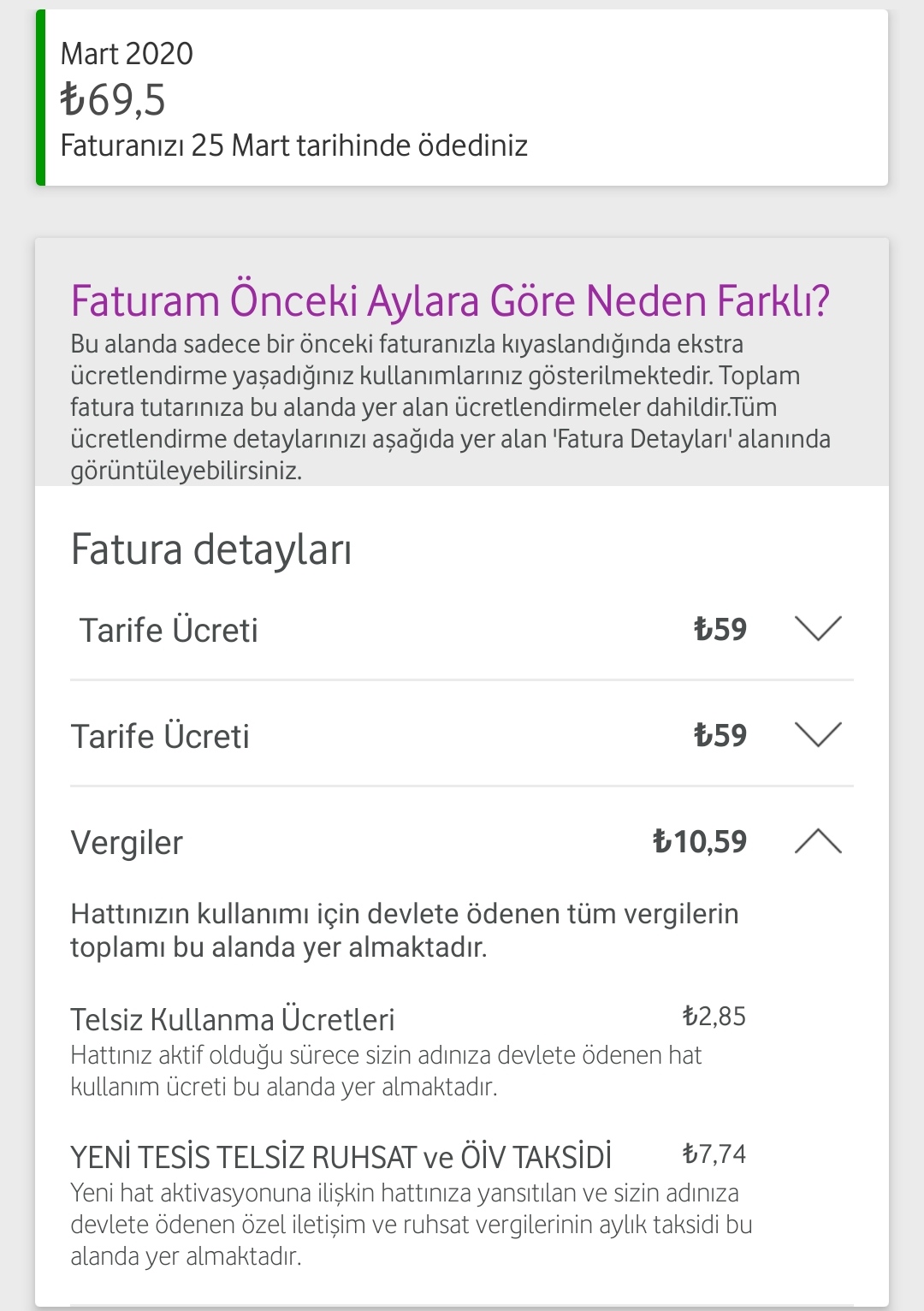This screenshot has width=924, height=1311.
Task: Select the 'Faturanızı 25 Mart tarihinde ödediniz' message
Action: coord(293,145)
